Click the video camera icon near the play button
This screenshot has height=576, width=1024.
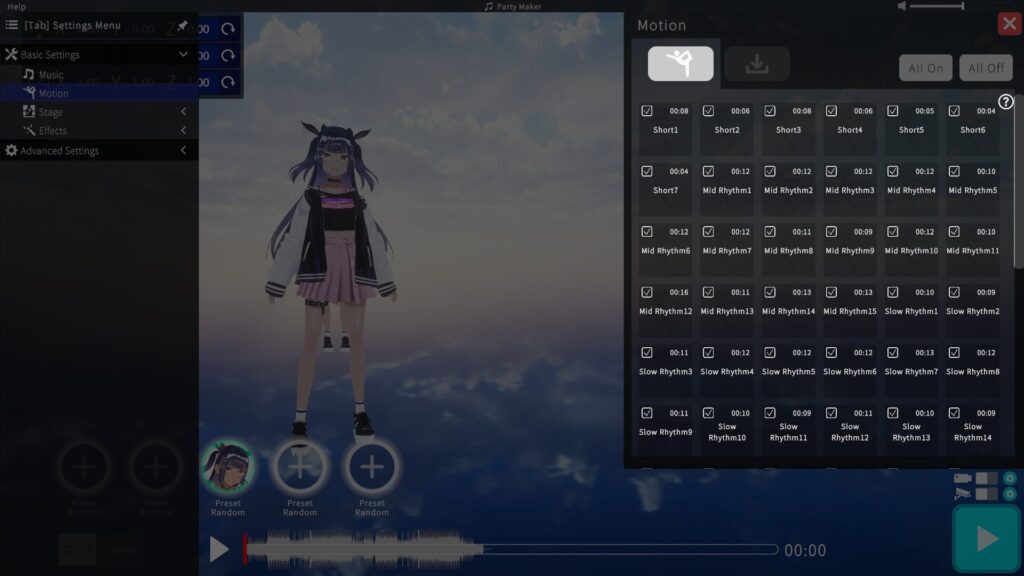[962, 478]
